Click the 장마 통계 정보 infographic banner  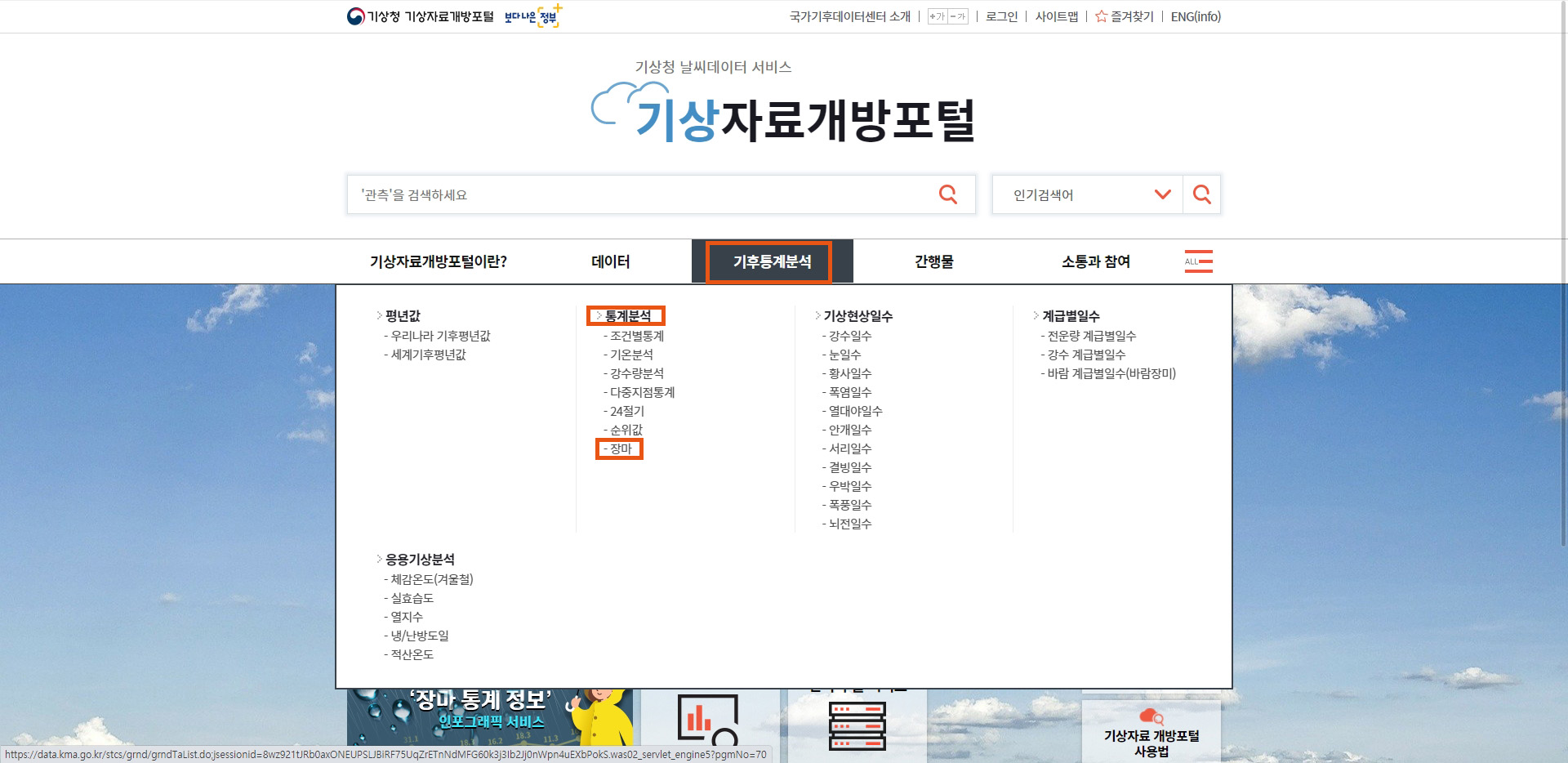(x=490, y=717)
